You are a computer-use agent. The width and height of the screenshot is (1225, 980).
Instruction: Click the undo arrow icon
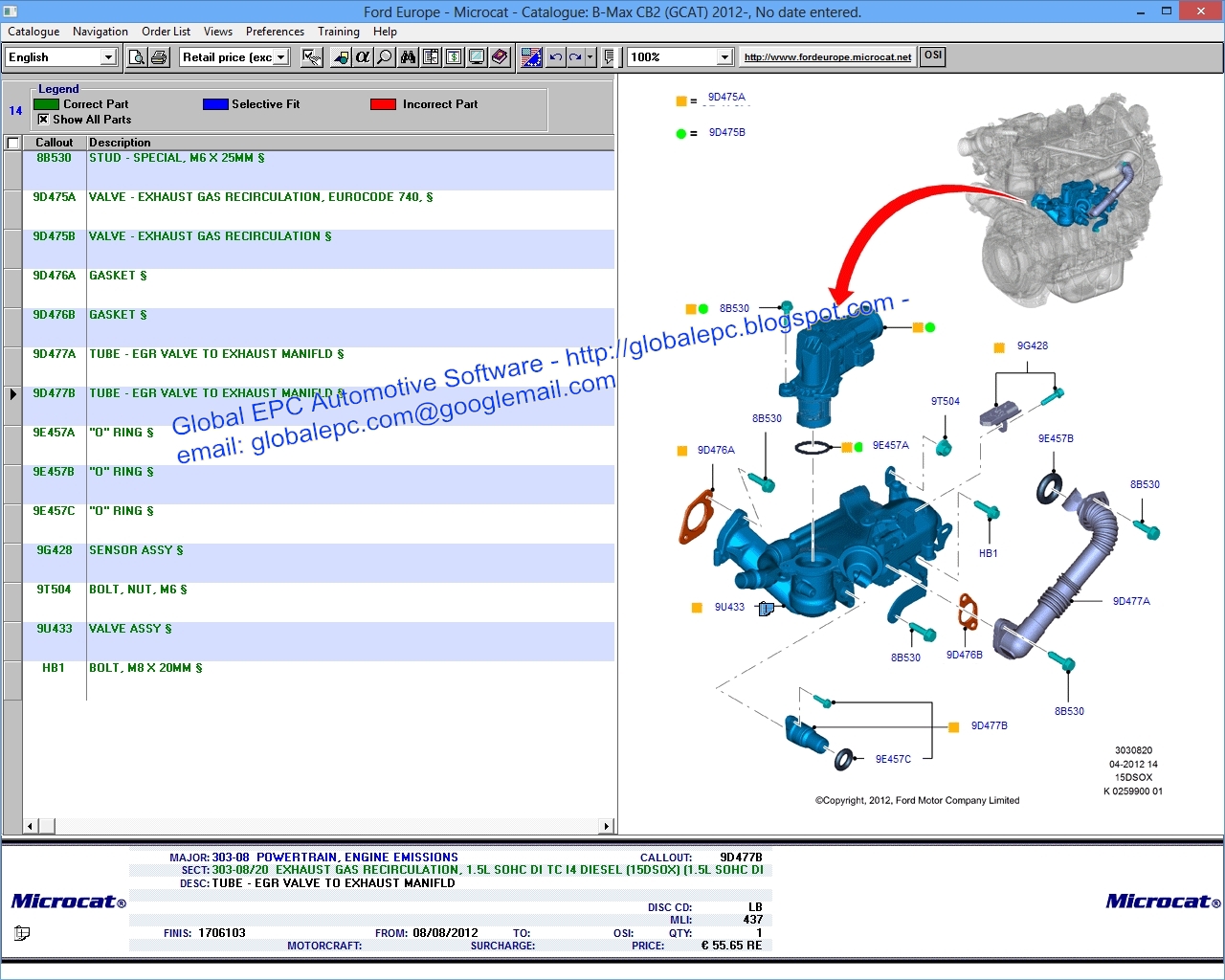(554, 56)
